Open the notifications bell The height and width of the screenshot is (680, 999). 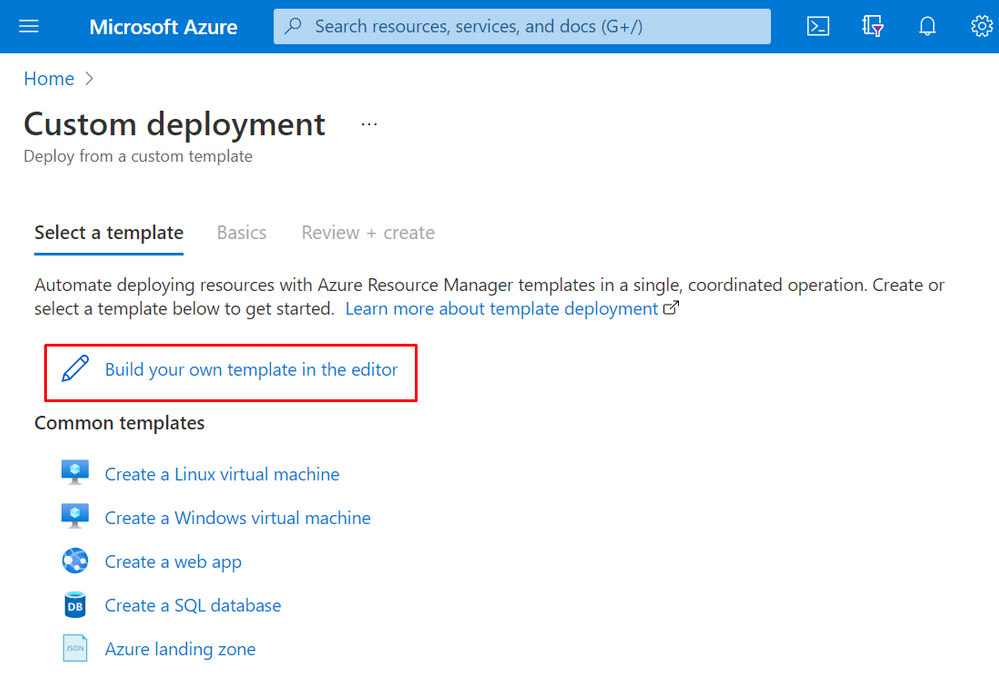tap(928, 26)
